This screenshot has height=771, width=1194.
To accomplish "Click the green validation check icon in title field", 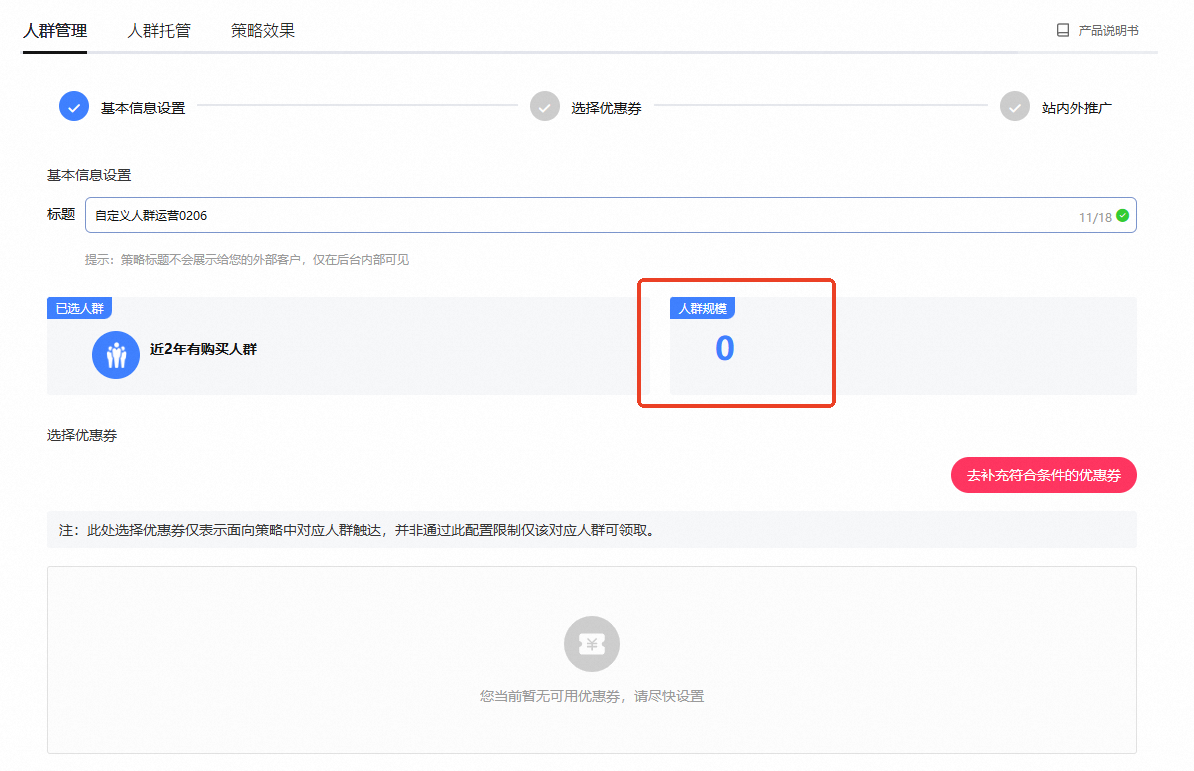I will pos(1122,216).
